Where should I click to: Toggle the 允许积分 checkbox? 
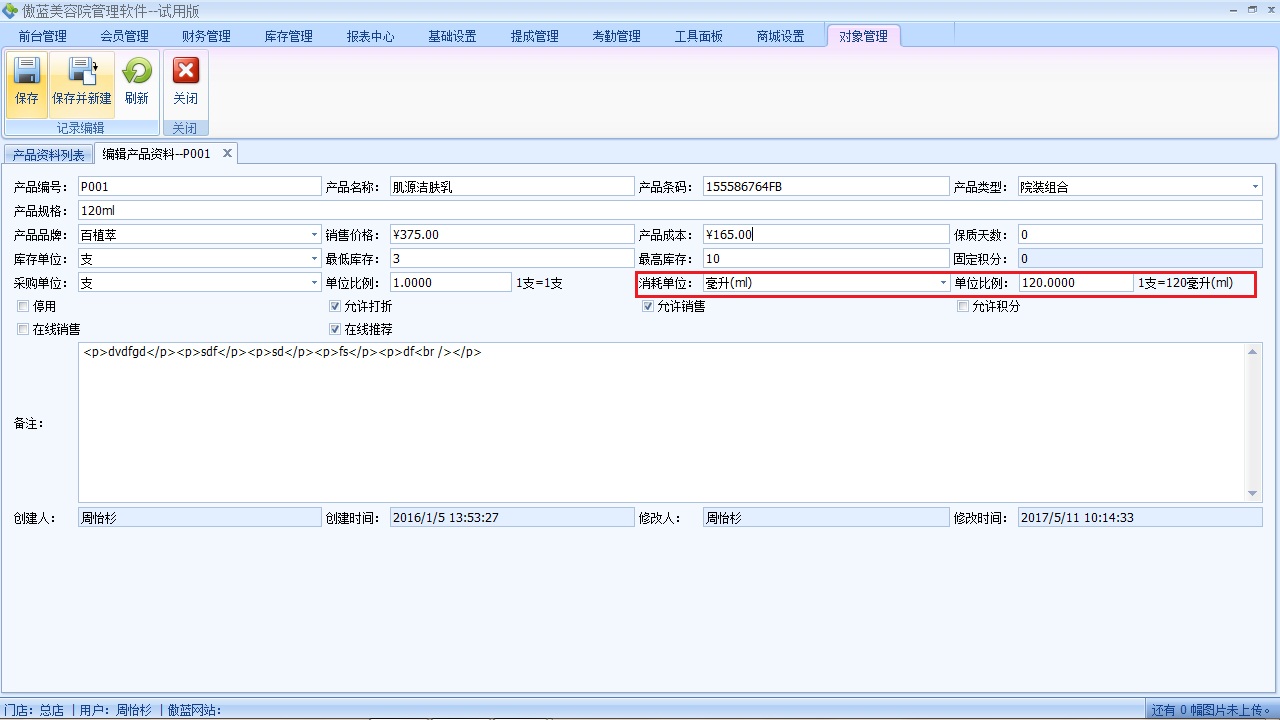click(x=963, y=306)
